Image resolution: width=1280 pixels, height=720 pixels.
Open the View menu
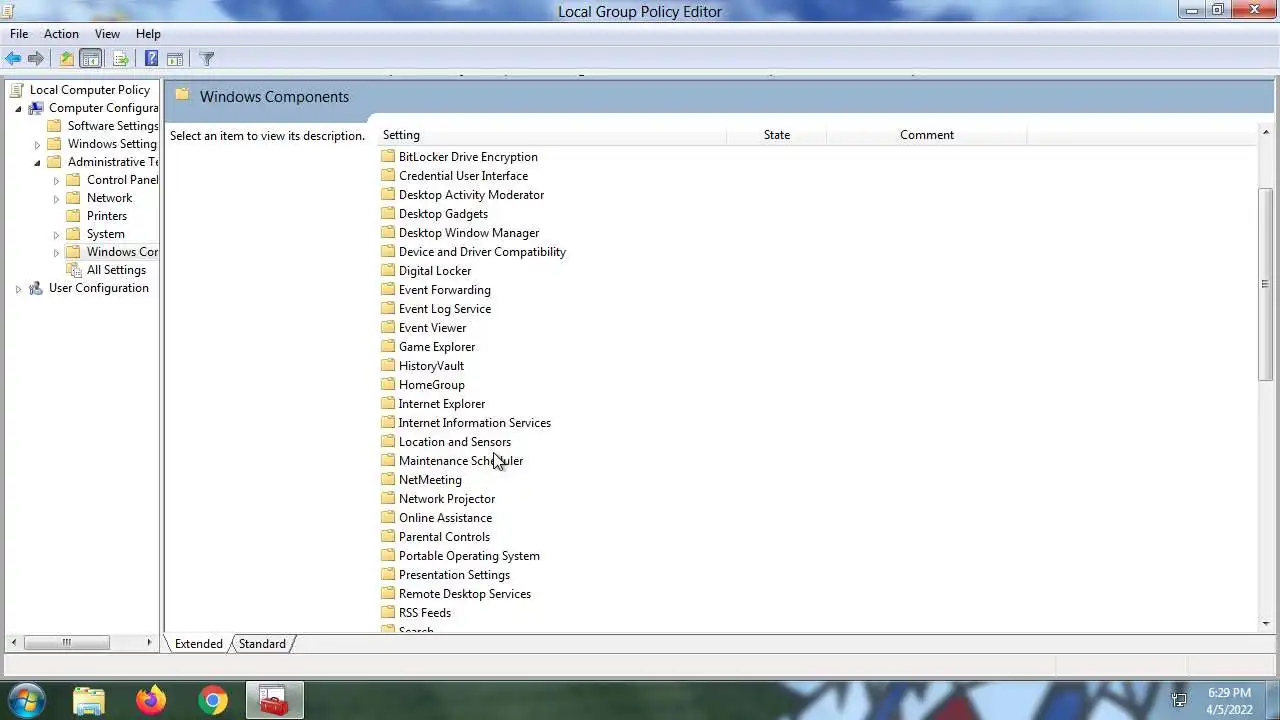coord(107,34)
